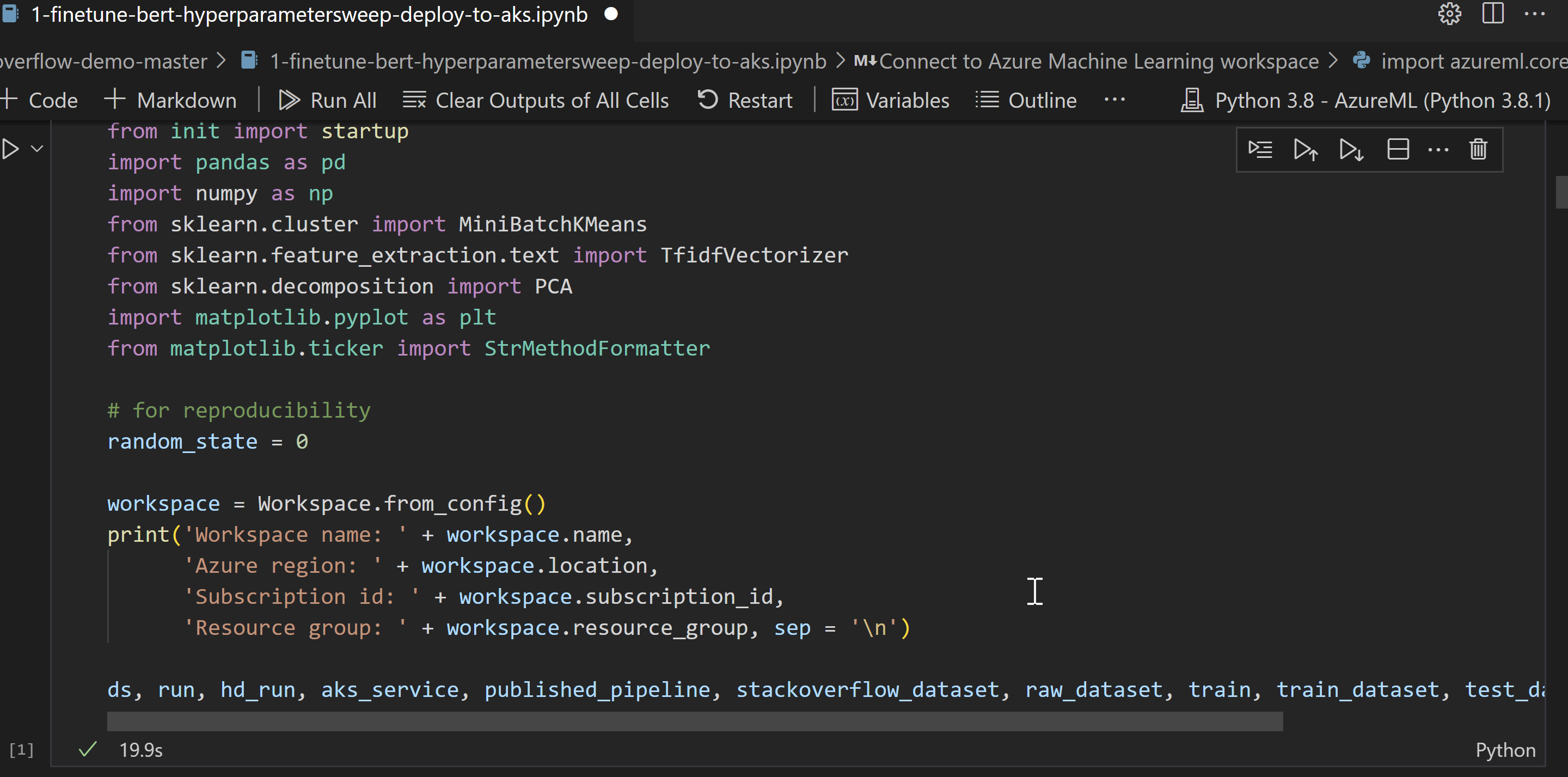Open breadcrumb import azureml.core
This screenshot has height=777, width=1568.
pos(1474,61)
